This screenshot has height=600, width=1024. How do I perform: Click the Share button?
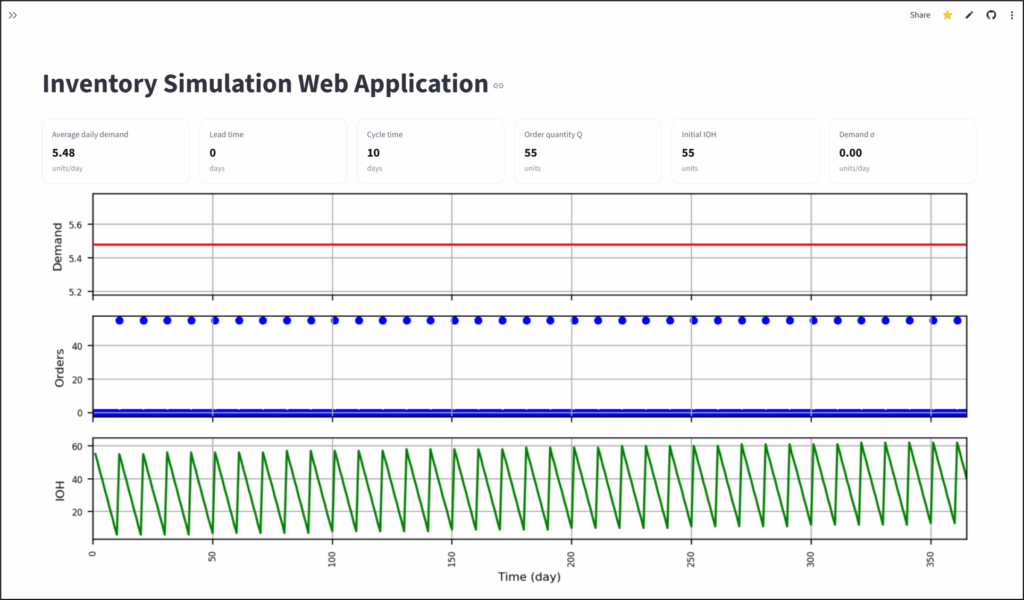click(919, 15)
